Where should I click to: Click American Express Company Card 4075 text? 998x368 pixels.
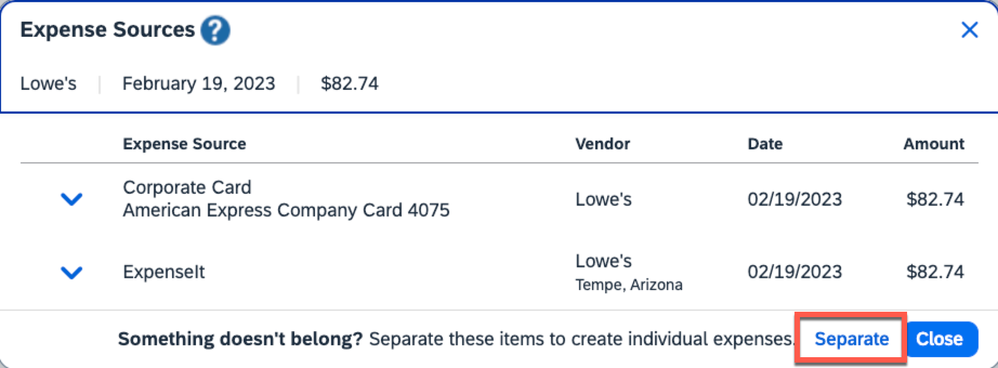pos(286,210)
